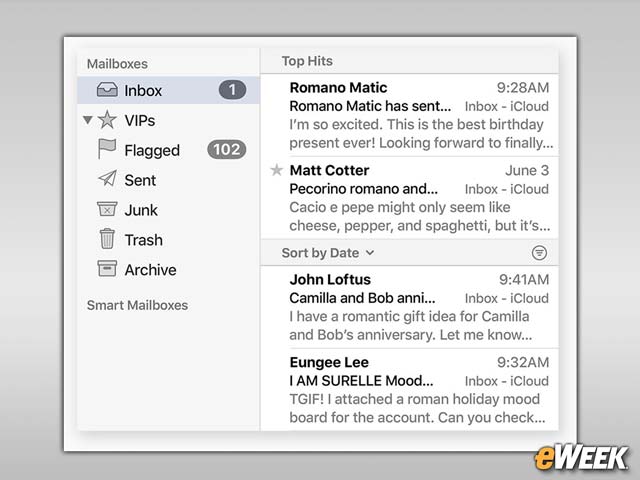Click subject 'Romano Matic has sent...'
The image size is (640, 480).
pyautogui.click(x=370, y=106)
